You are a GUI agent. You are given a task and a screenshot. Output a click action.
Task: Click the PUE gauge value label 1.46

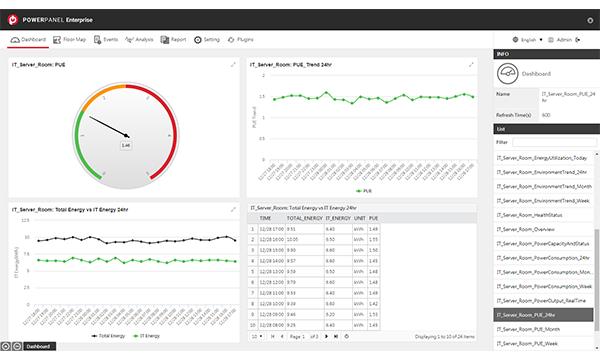click(x=126, y=145)
